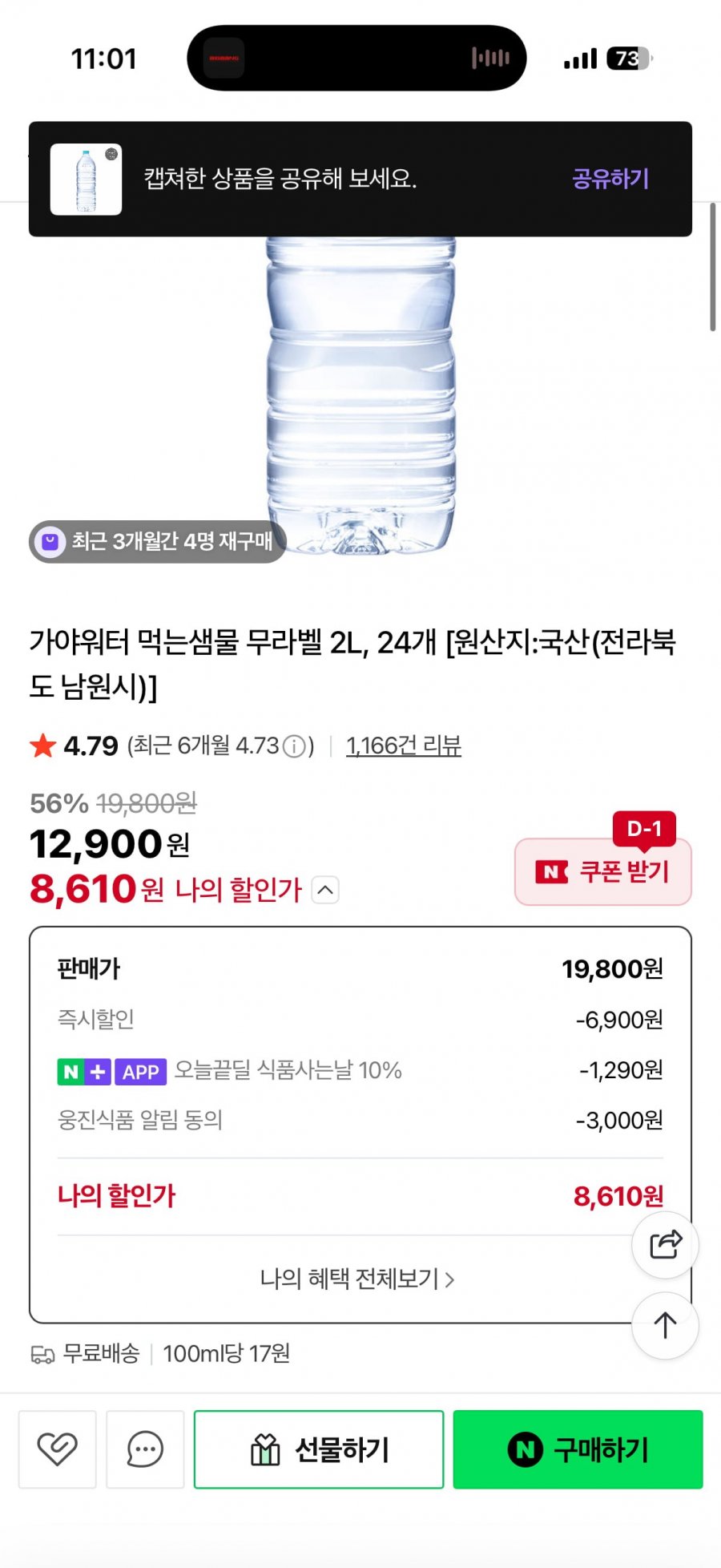Image resolution: width=721 pixels, height=1568 pixels.
Task: Tap the large water bottle product image
Action: pos(360,393)
